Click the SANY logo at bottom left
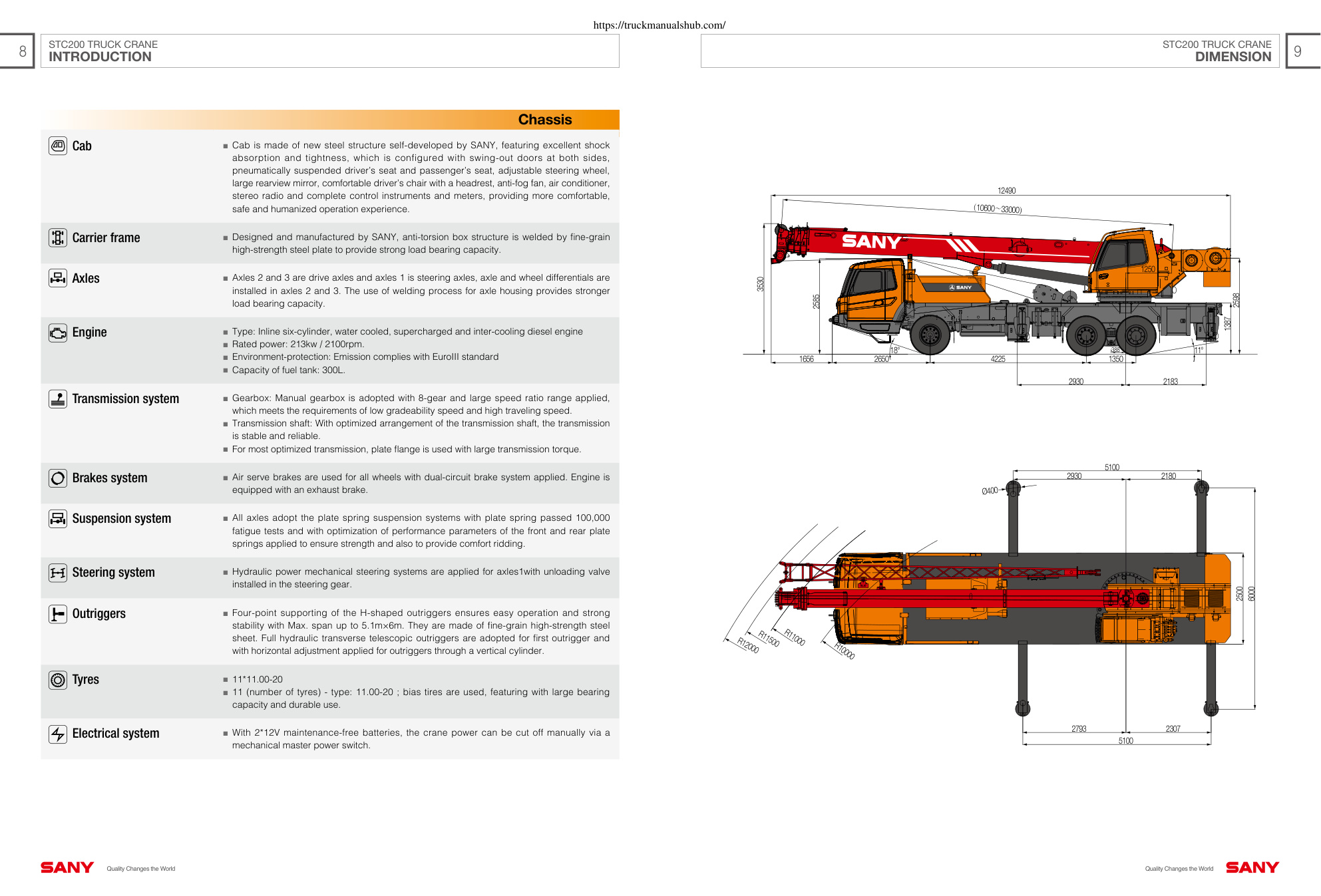 (x=67, y=867)
